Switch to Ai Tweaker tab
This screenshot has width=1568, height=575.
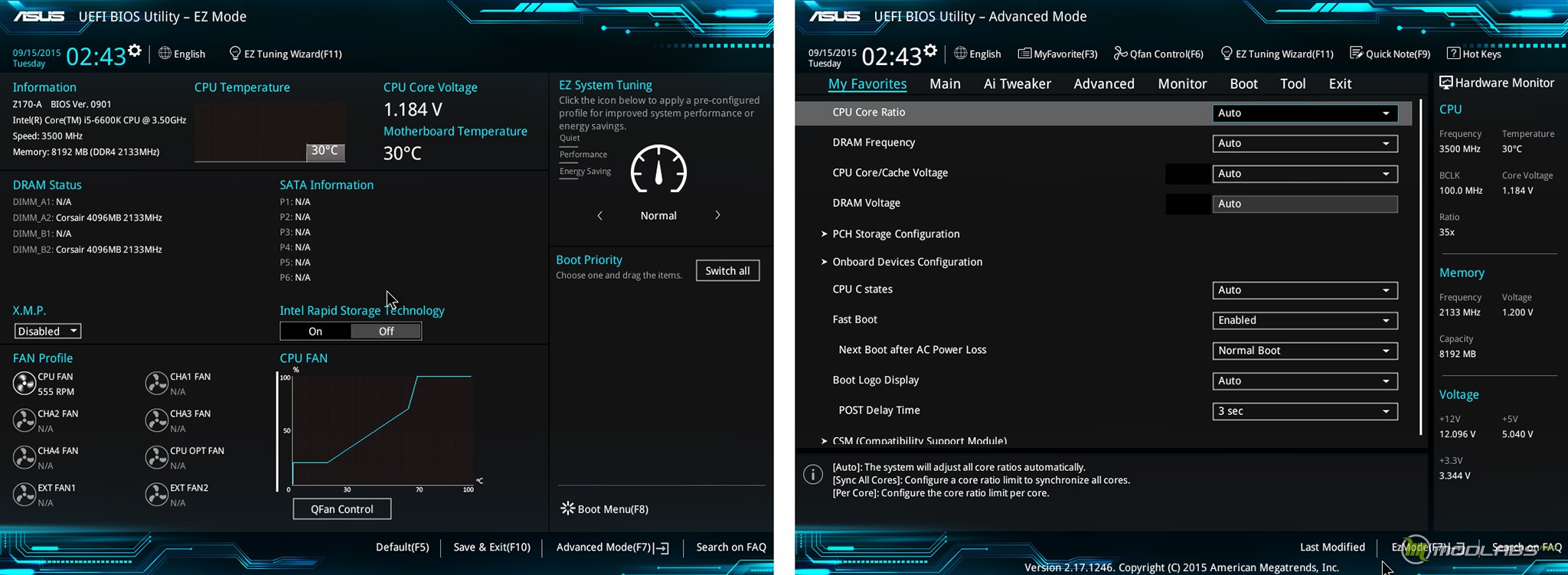[x=1017, y=83]
